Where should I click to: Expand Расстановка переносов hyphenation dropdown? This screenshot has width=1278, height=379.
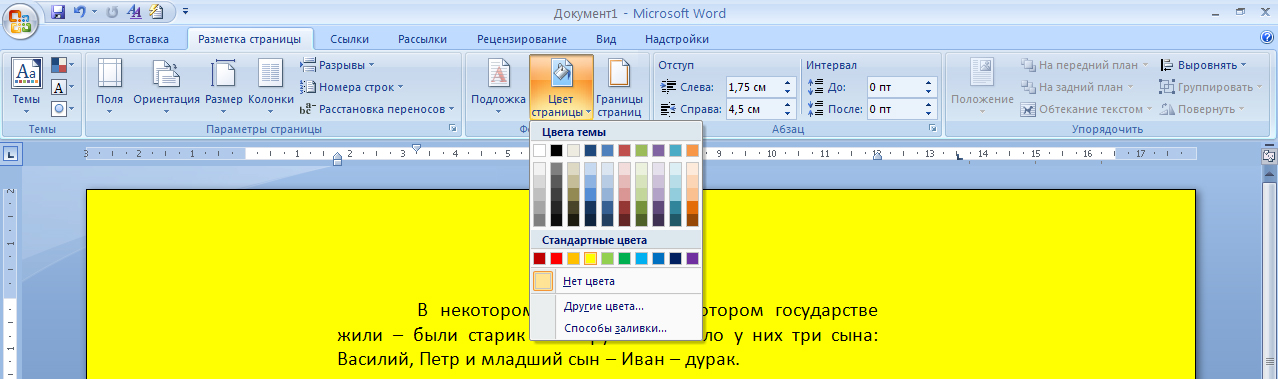pos(378,108)
